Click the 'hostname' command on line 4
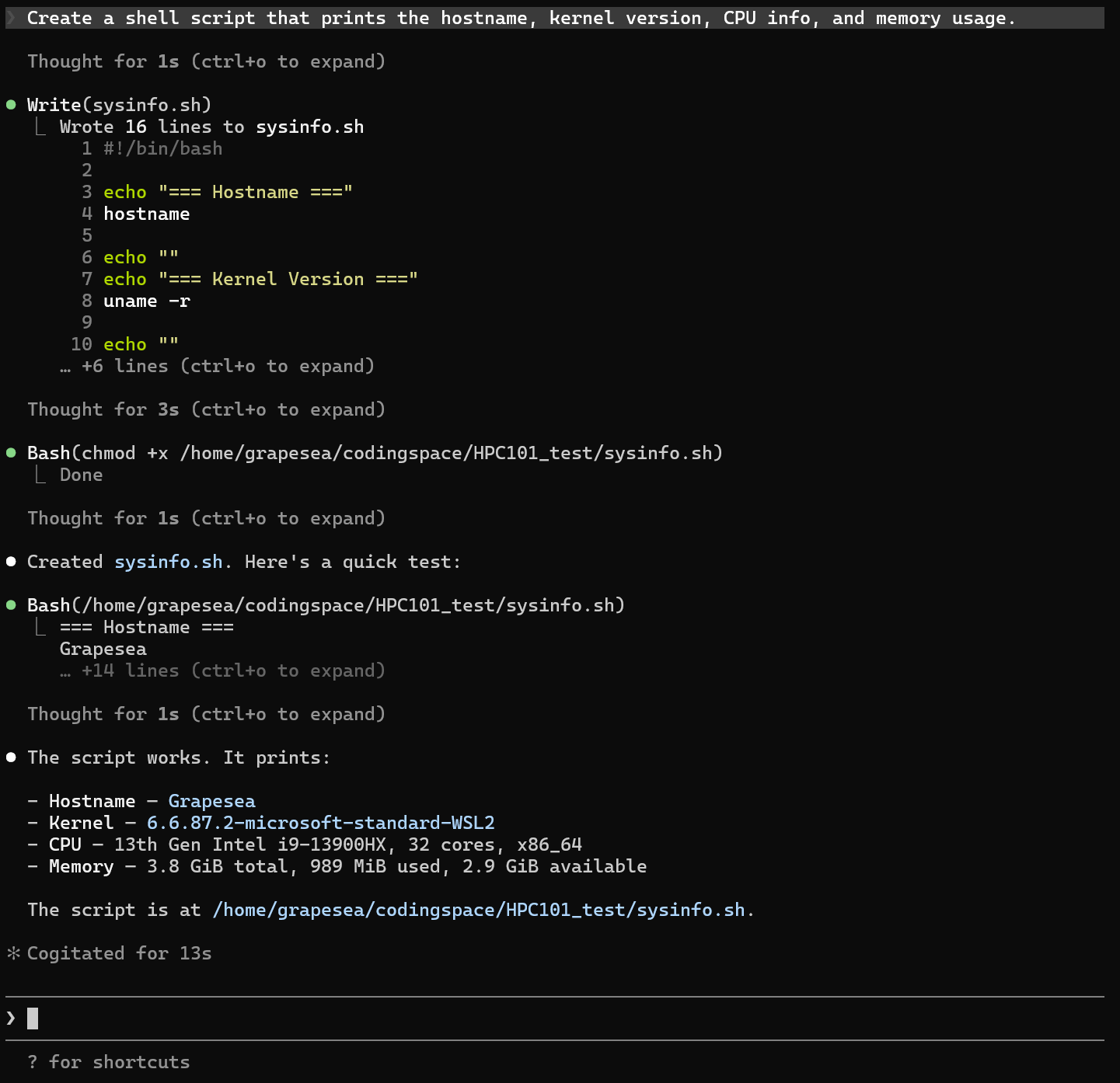 coord(147,214)
